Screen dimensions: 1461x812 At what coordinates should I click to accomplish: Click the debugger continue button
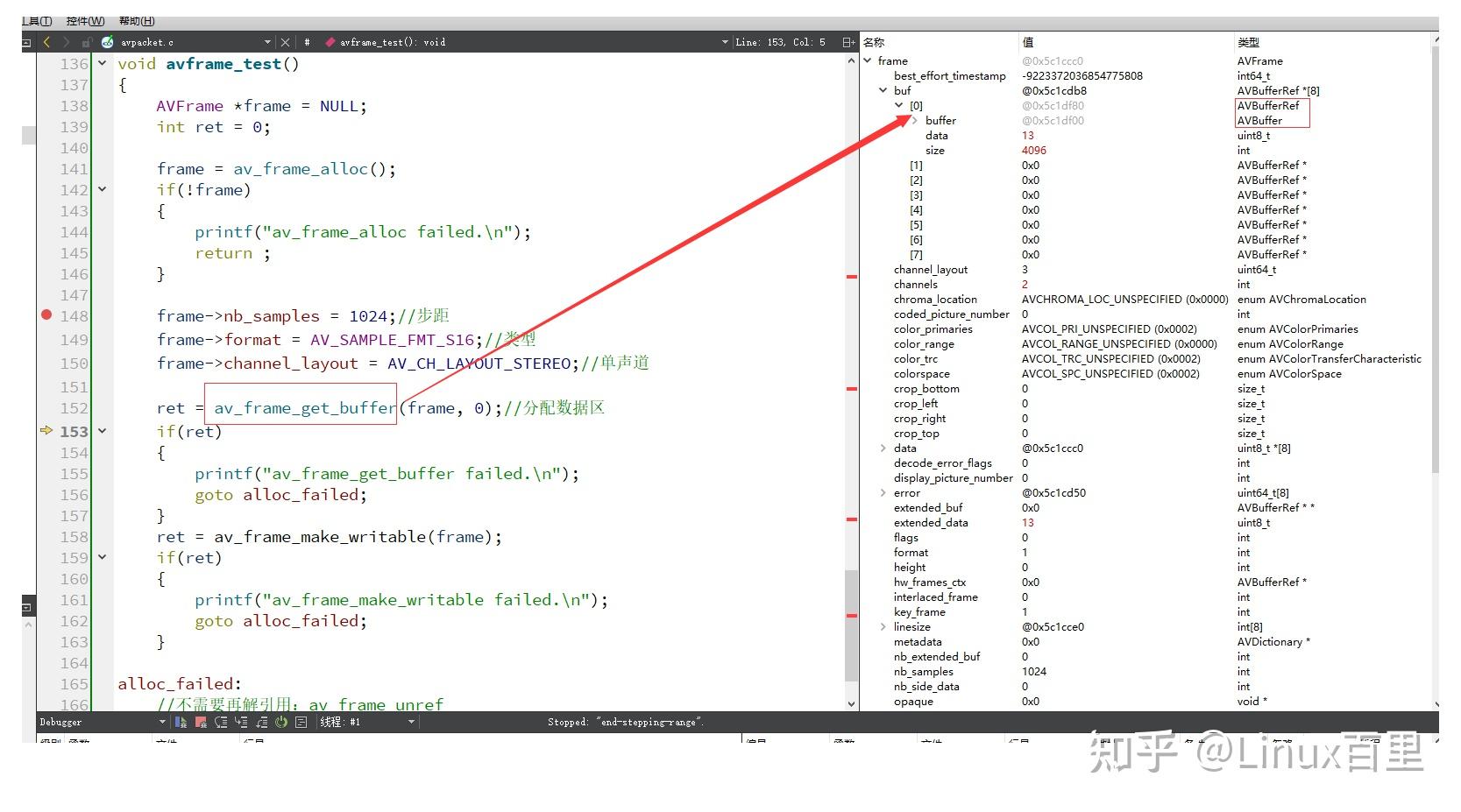pyautogui.click(x=181, y=723)
